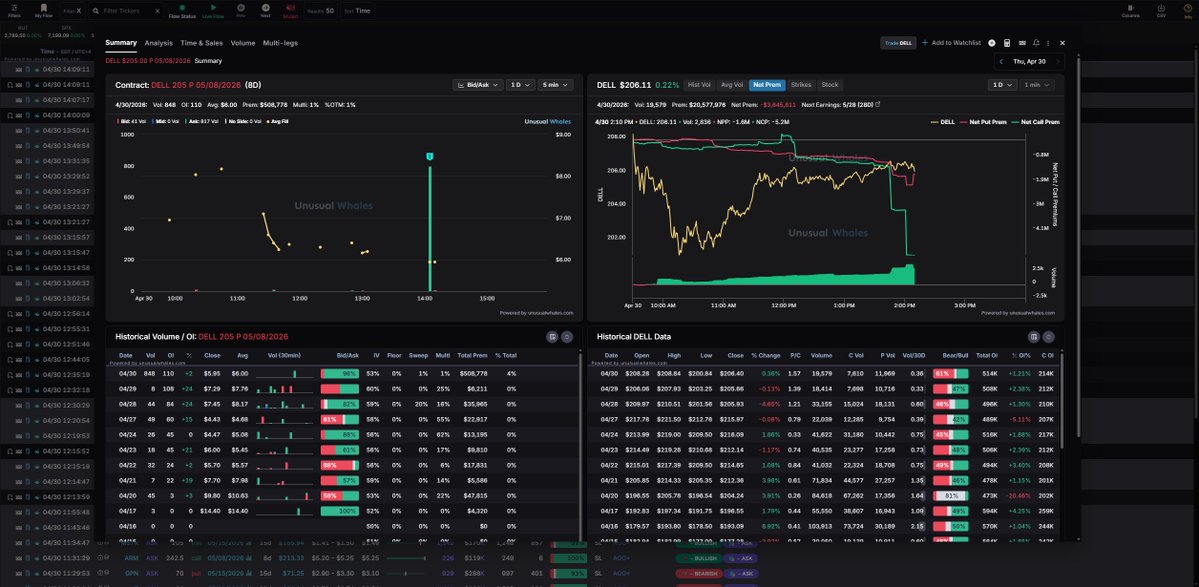The width and height of the screenshot is (1199, 587).
Task: Click Add to Watchlist
Action: coord(951,43)
